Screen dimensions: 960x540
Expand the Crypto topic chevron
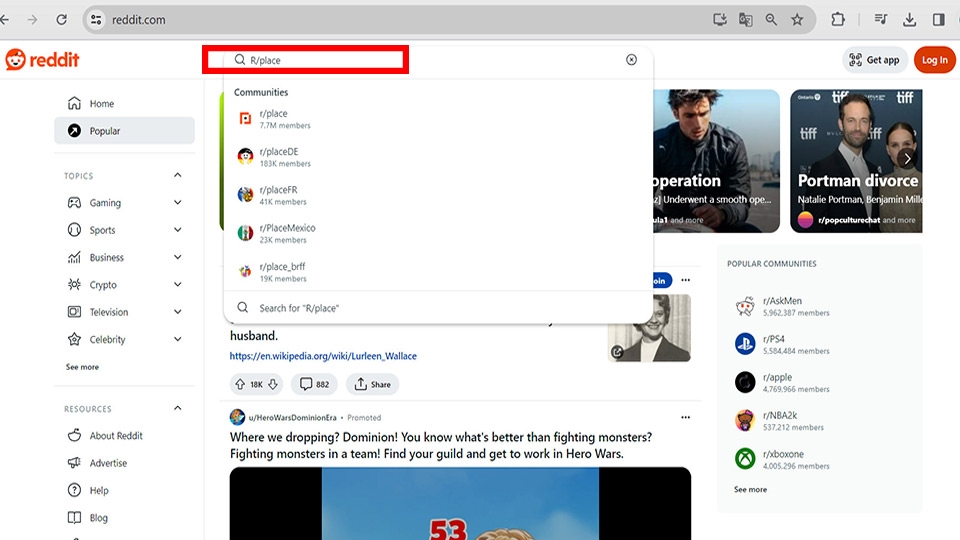[x=178, y=285]
